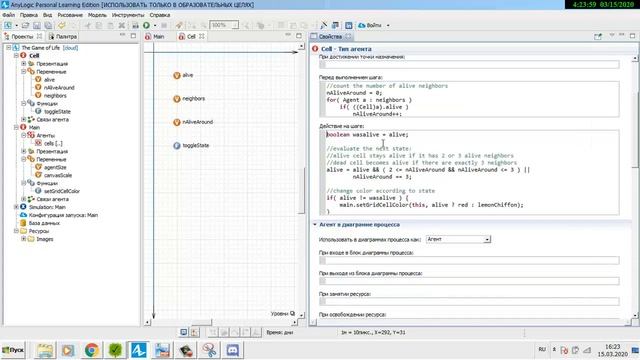This screenshot has width=640, height=360.
Task: Open the dropdown arrow next to Войти
Action: [388, 25]
